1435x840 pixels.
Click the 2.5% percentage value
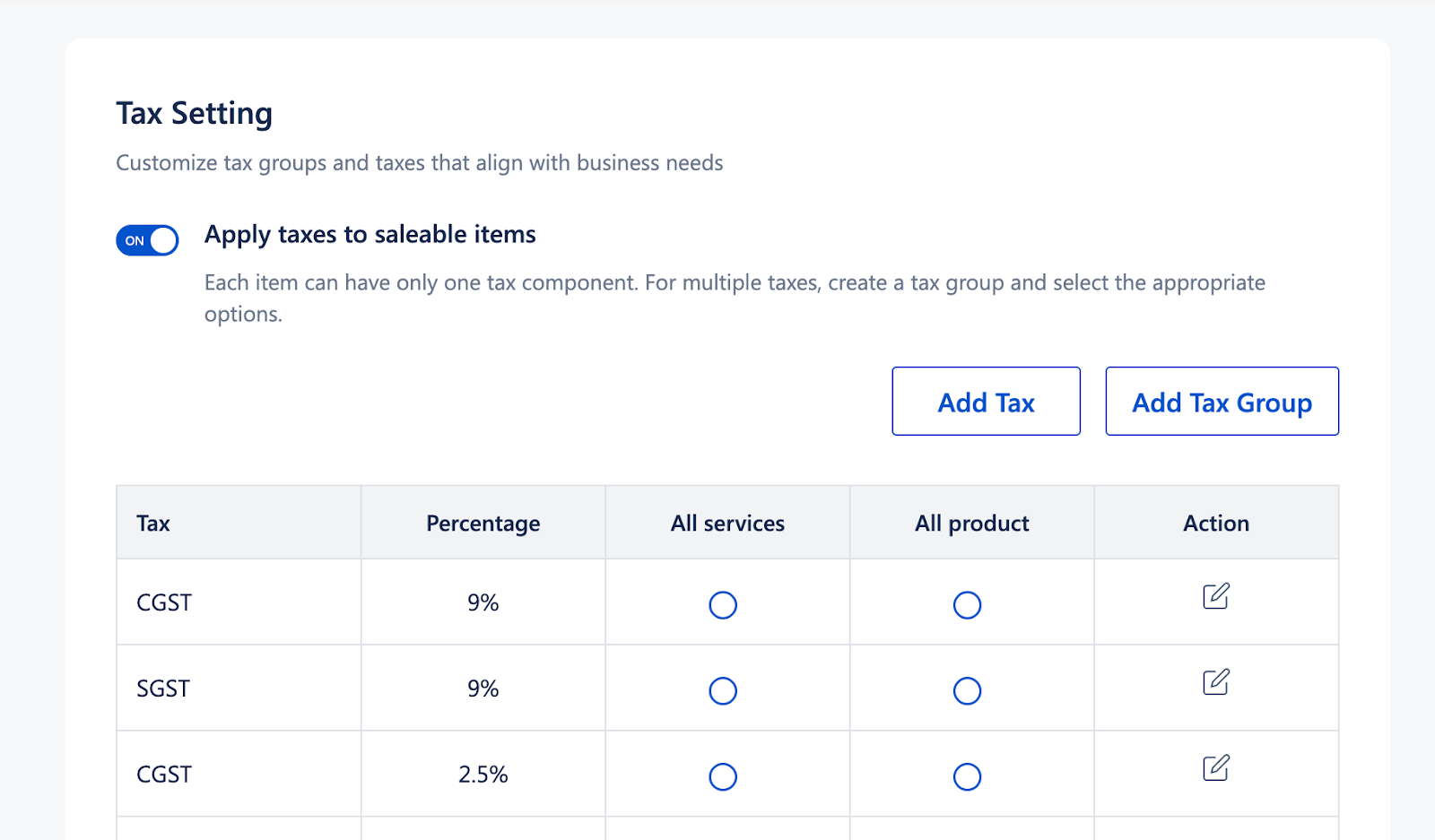(483, 775)
